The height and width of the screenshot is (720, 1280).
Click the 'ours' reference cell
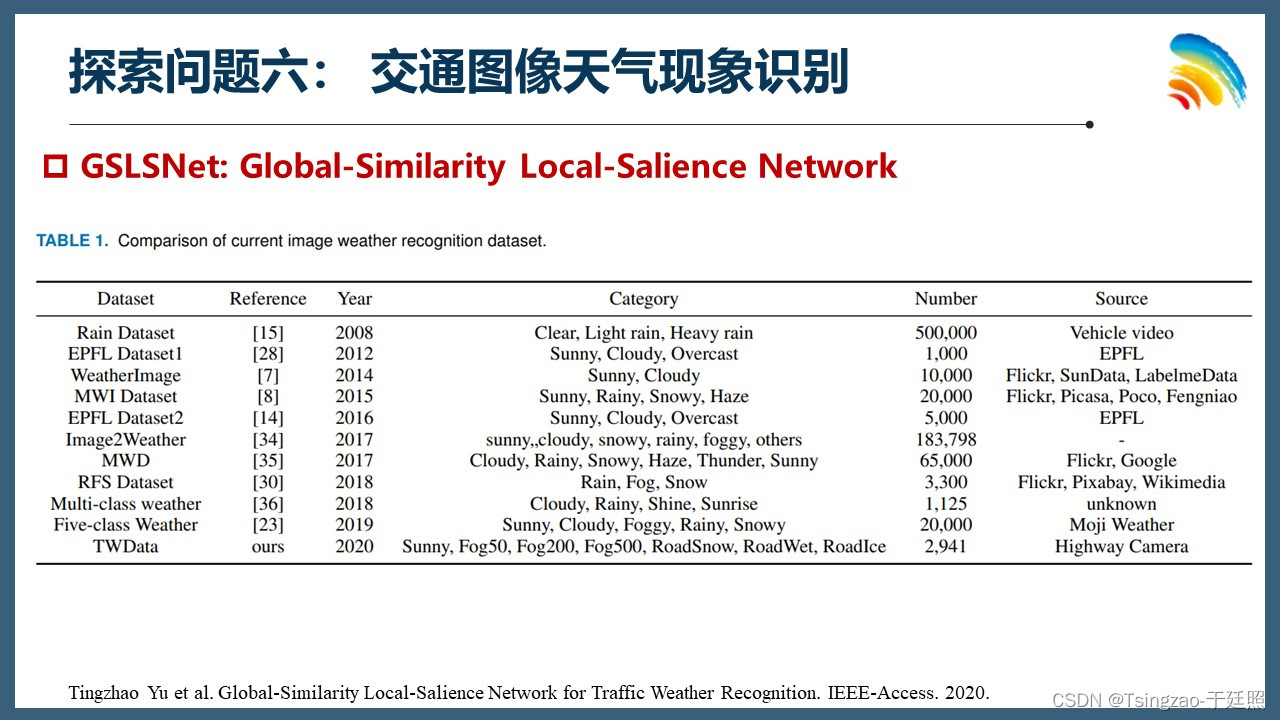pos(268,547)
